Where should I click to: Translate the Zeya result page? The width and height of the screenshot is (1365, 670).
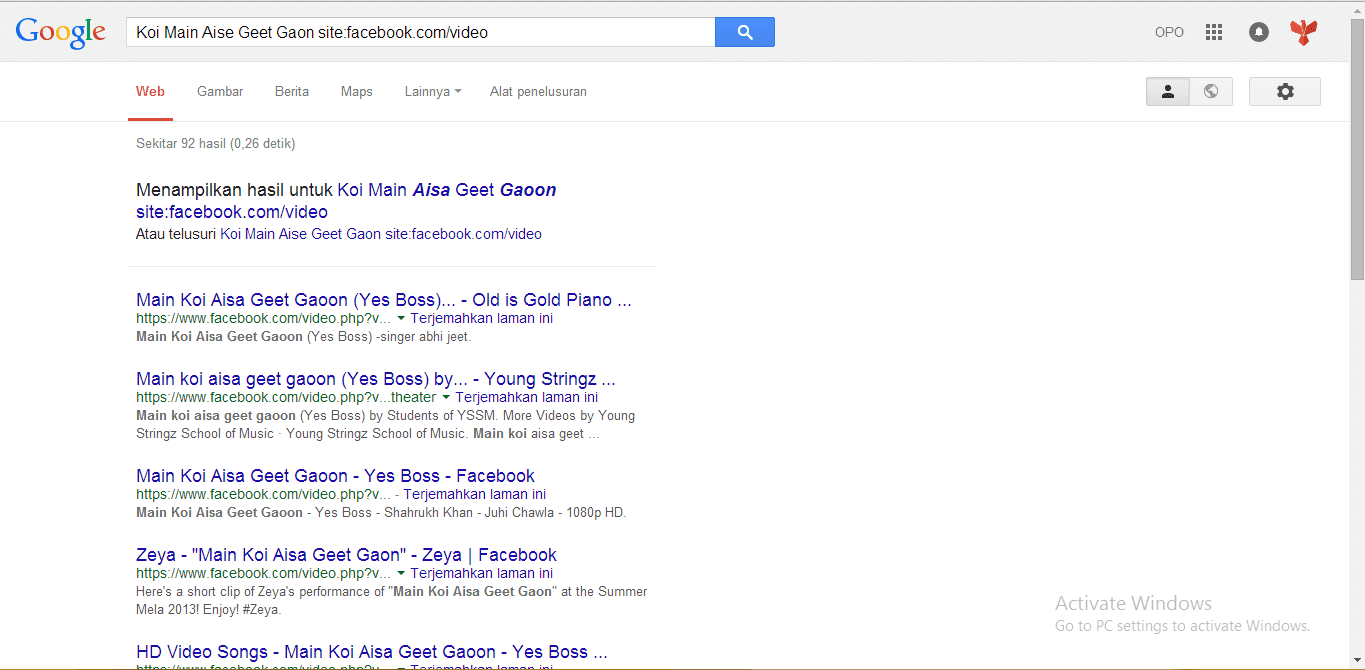[x=481, y=573]
